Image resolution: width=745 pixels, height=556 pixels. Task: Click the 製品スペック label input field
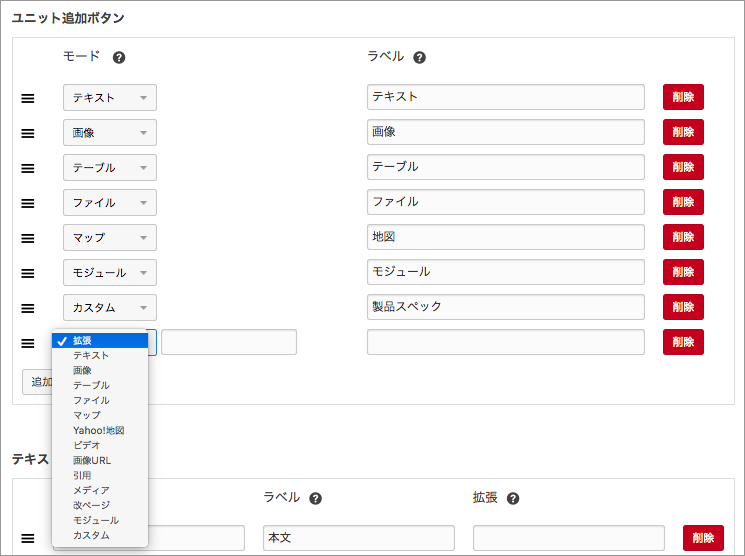tap(505, 307)
